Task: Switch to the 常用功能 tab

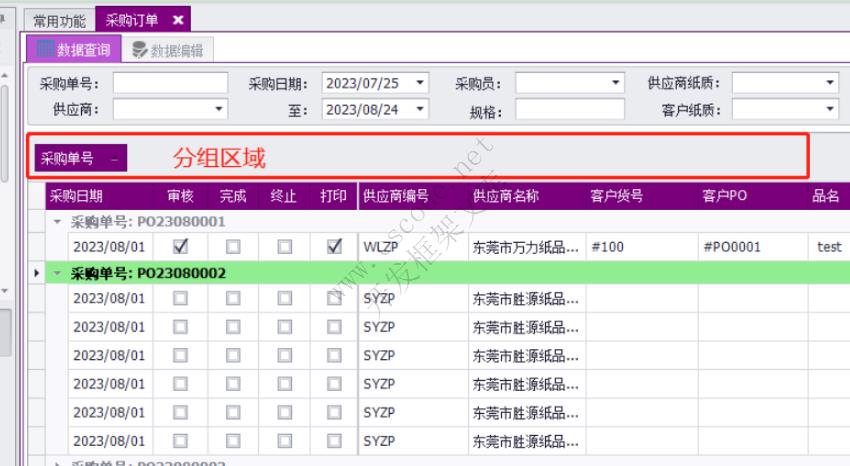Action: (x=60, y=21)
